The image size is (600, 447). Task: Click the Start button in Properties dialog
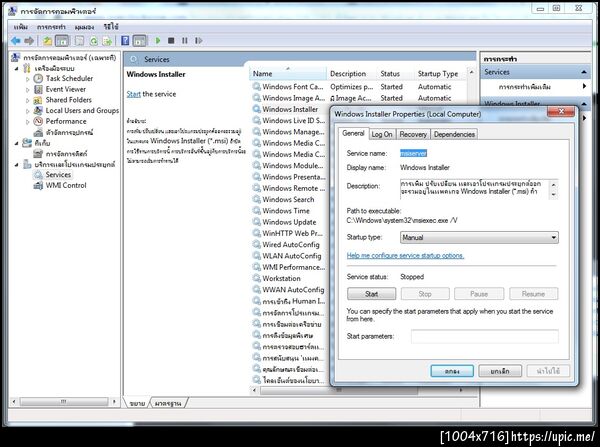pos(371,294)
